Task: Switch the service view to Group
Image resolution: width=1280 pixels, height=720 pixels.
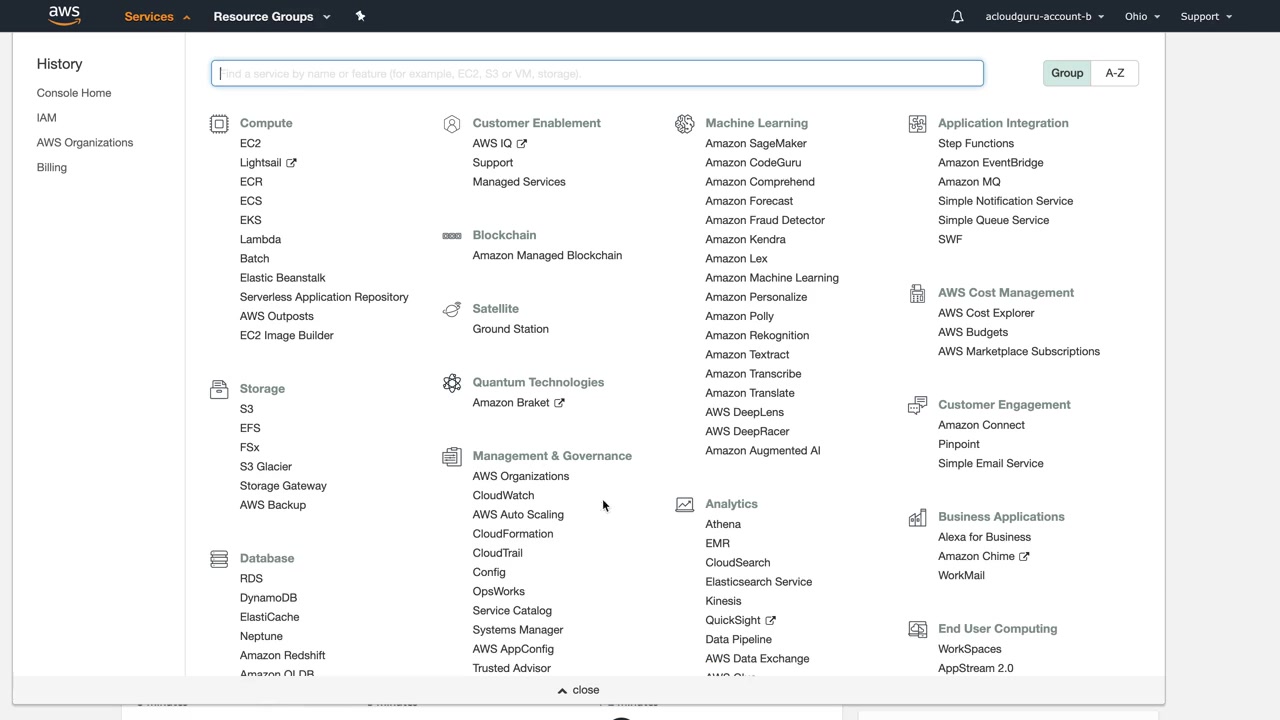Action: [x=1067, y=73]
